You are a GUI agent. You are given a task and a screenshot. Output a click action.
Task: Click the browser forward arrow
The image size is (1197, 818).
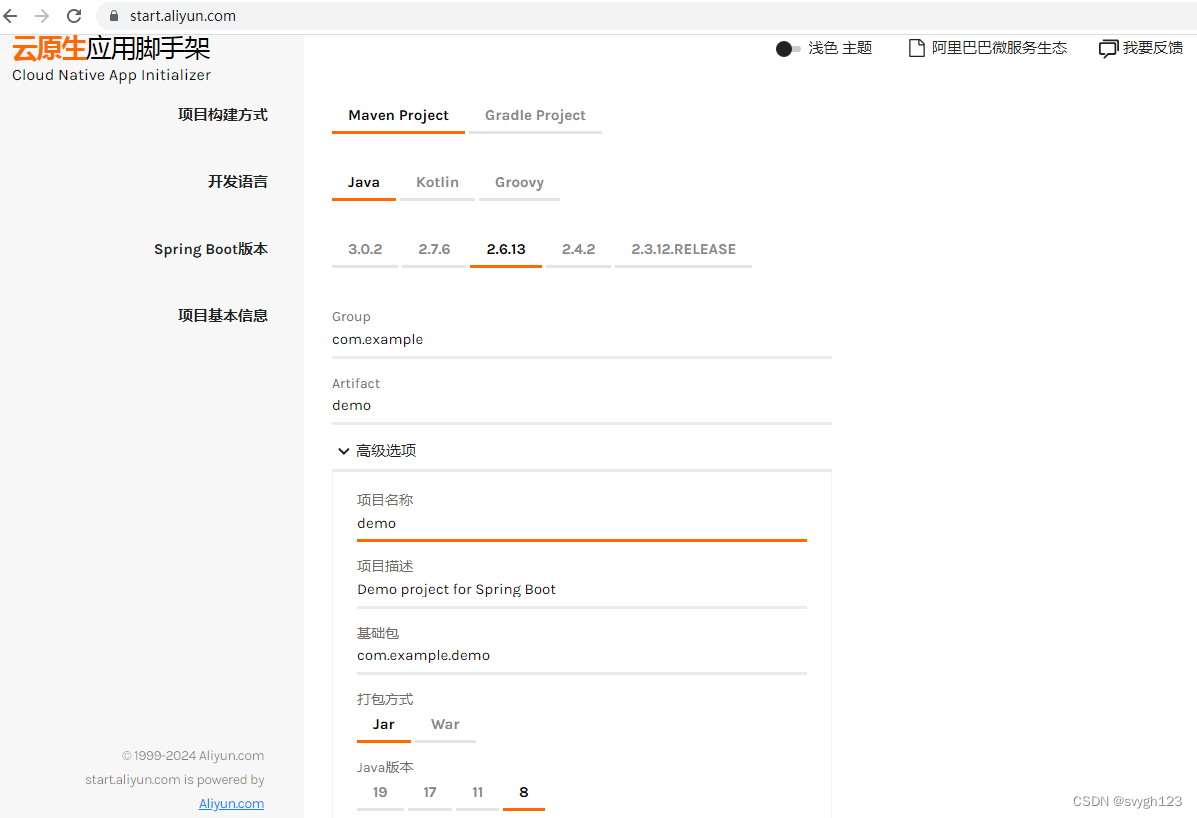click(x=42, y=16)
